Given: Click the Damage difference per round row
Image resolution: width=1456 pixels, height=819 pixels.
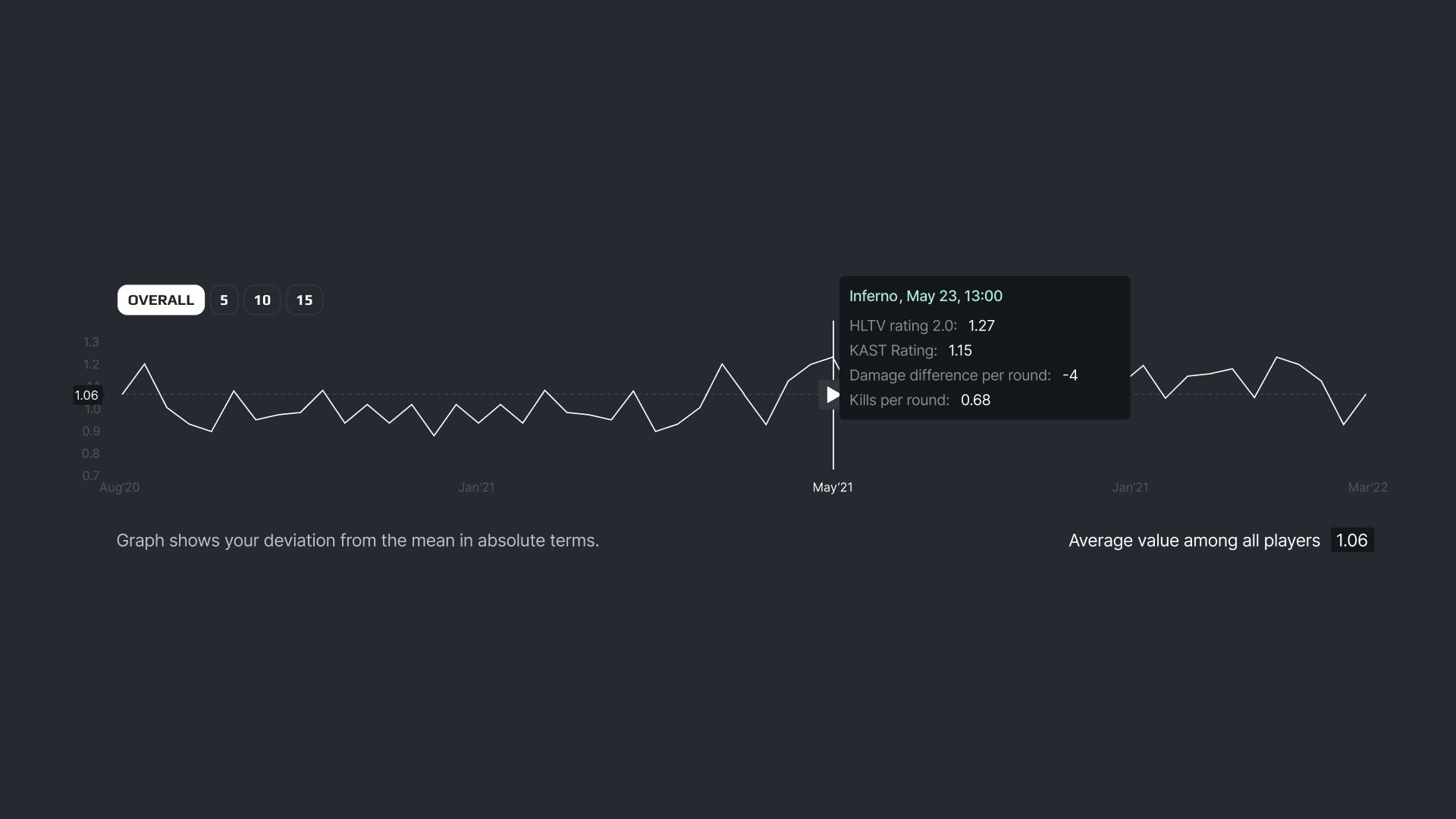Looking at the screenshot, I should tap(963, 376).
